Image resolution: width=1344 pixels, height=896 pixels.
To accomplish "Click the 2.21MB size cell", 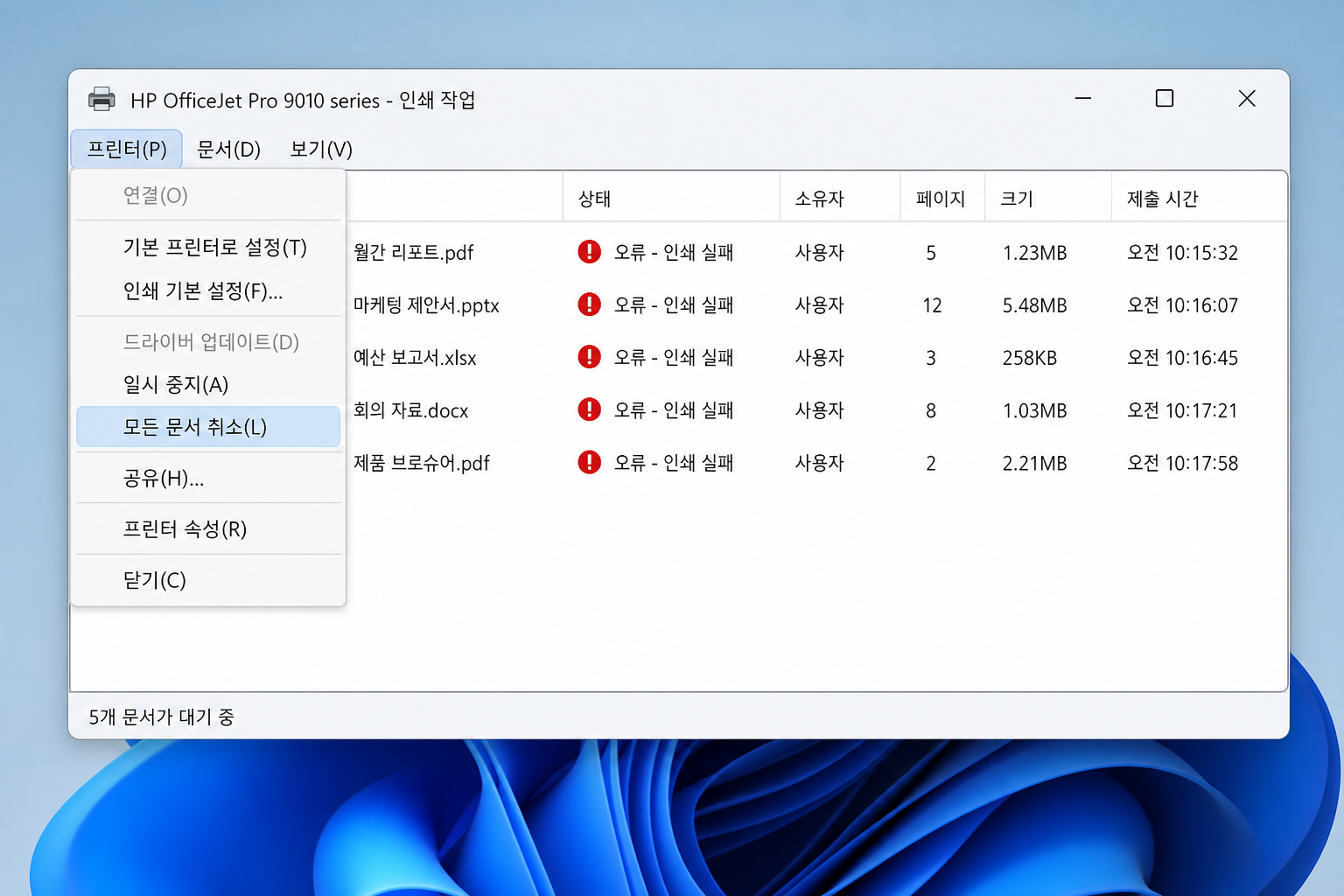I will [x=1034, y=463].
